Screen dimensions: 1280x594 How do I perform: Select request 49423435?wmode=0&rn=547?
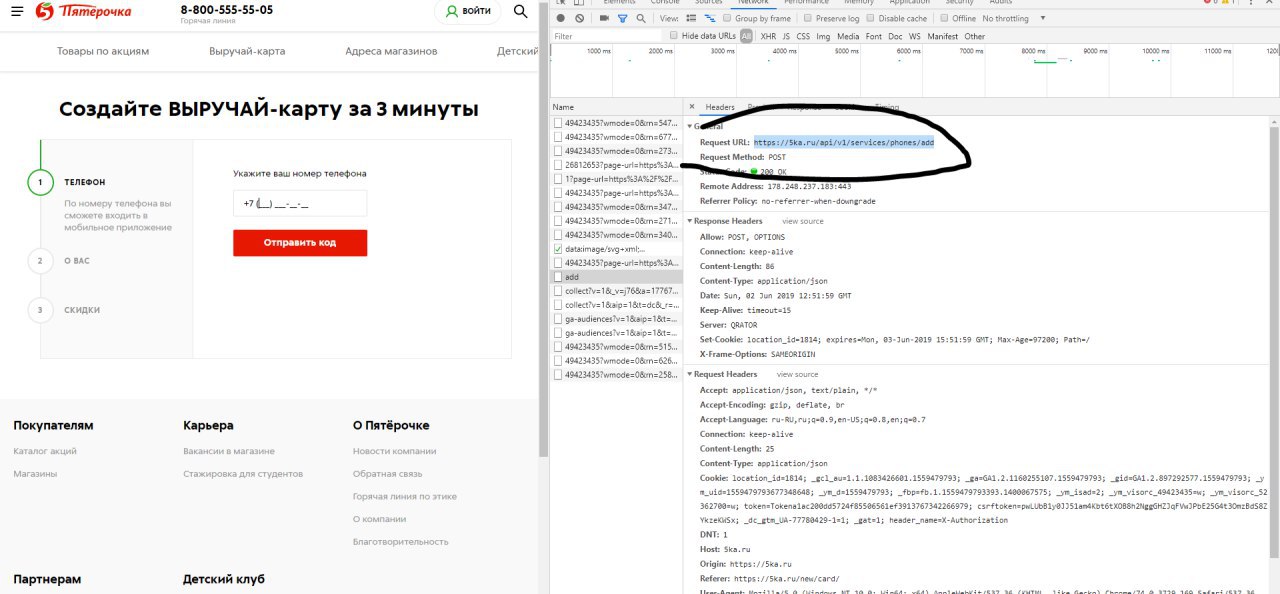(617, 122)
